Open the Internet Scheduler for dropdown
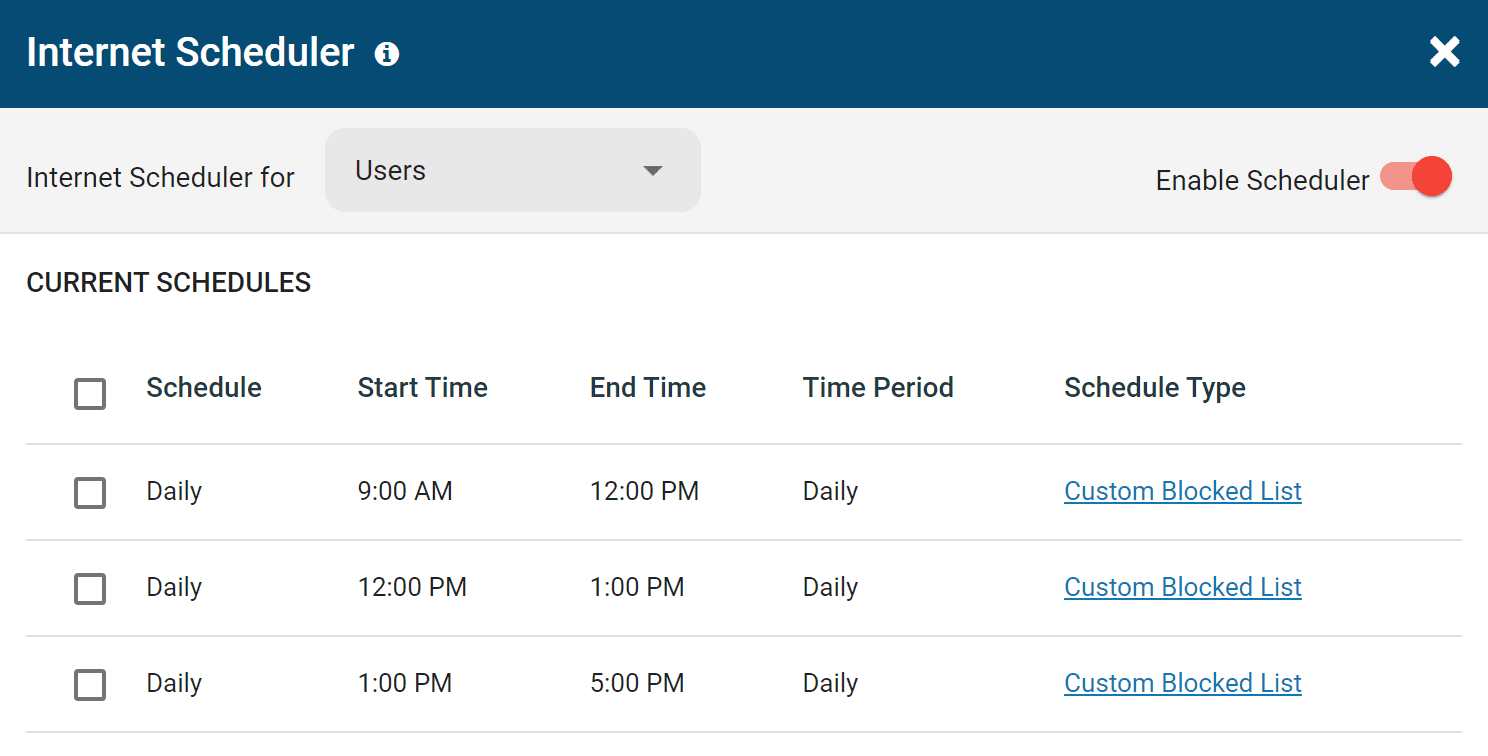The image size is (1488, 756). 512,169
